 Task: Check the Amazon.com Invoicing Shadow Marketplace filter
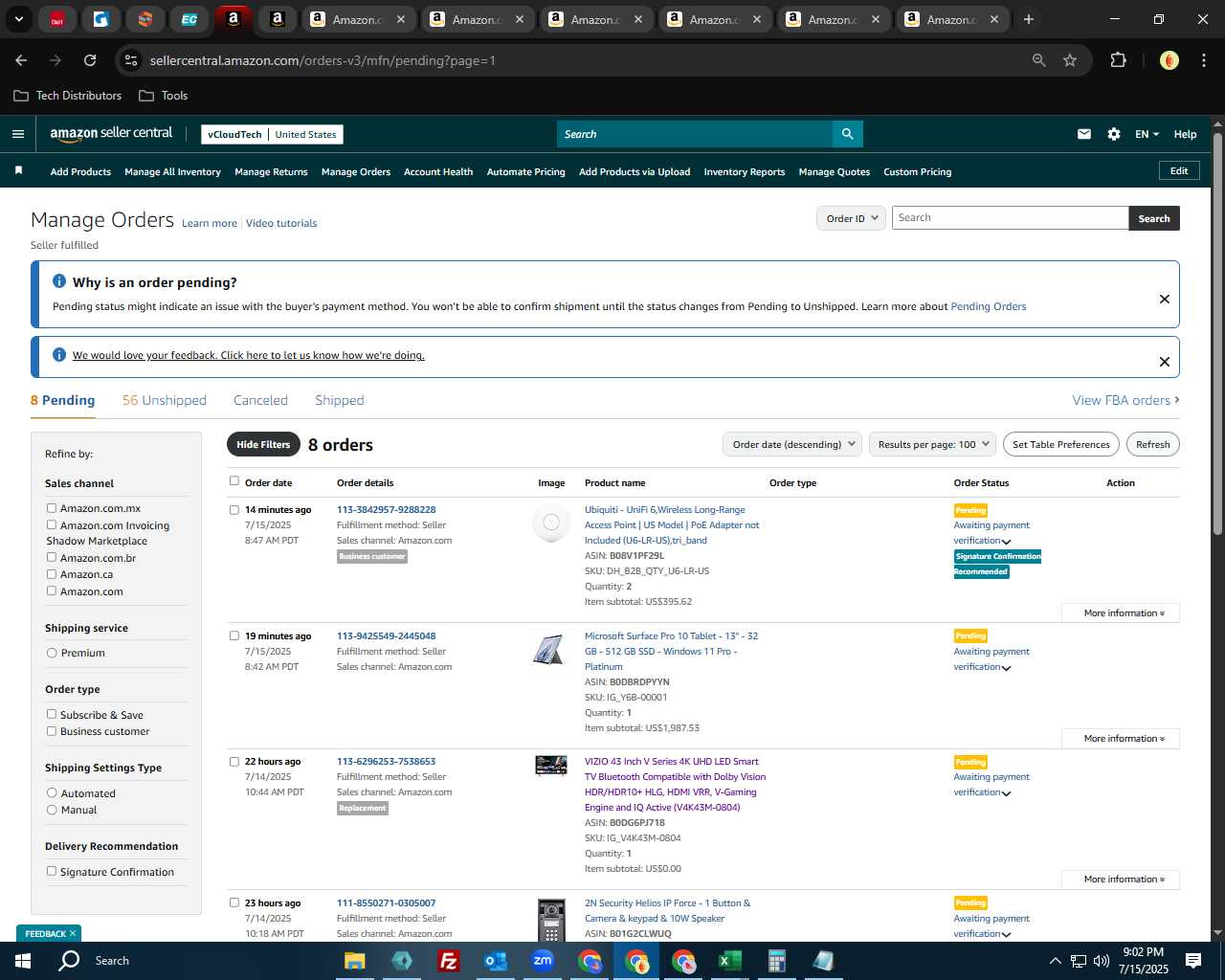coord(52,524)
